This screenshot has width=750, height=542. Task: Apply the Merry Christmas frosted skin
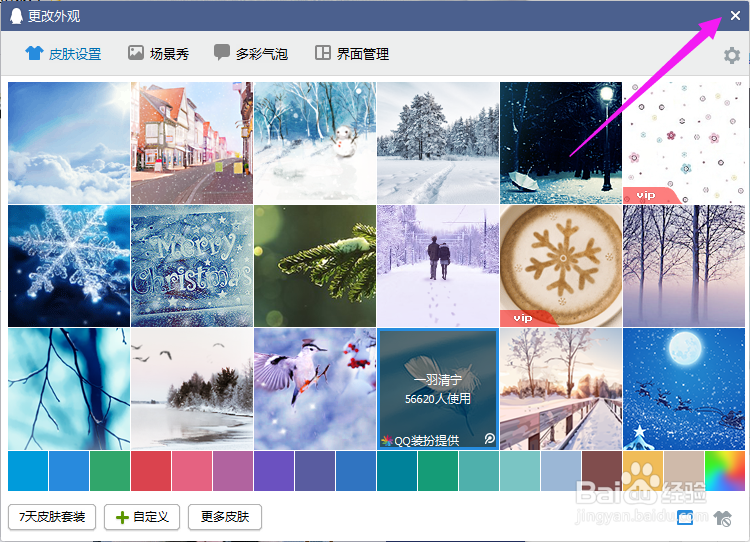pos(192,265)
